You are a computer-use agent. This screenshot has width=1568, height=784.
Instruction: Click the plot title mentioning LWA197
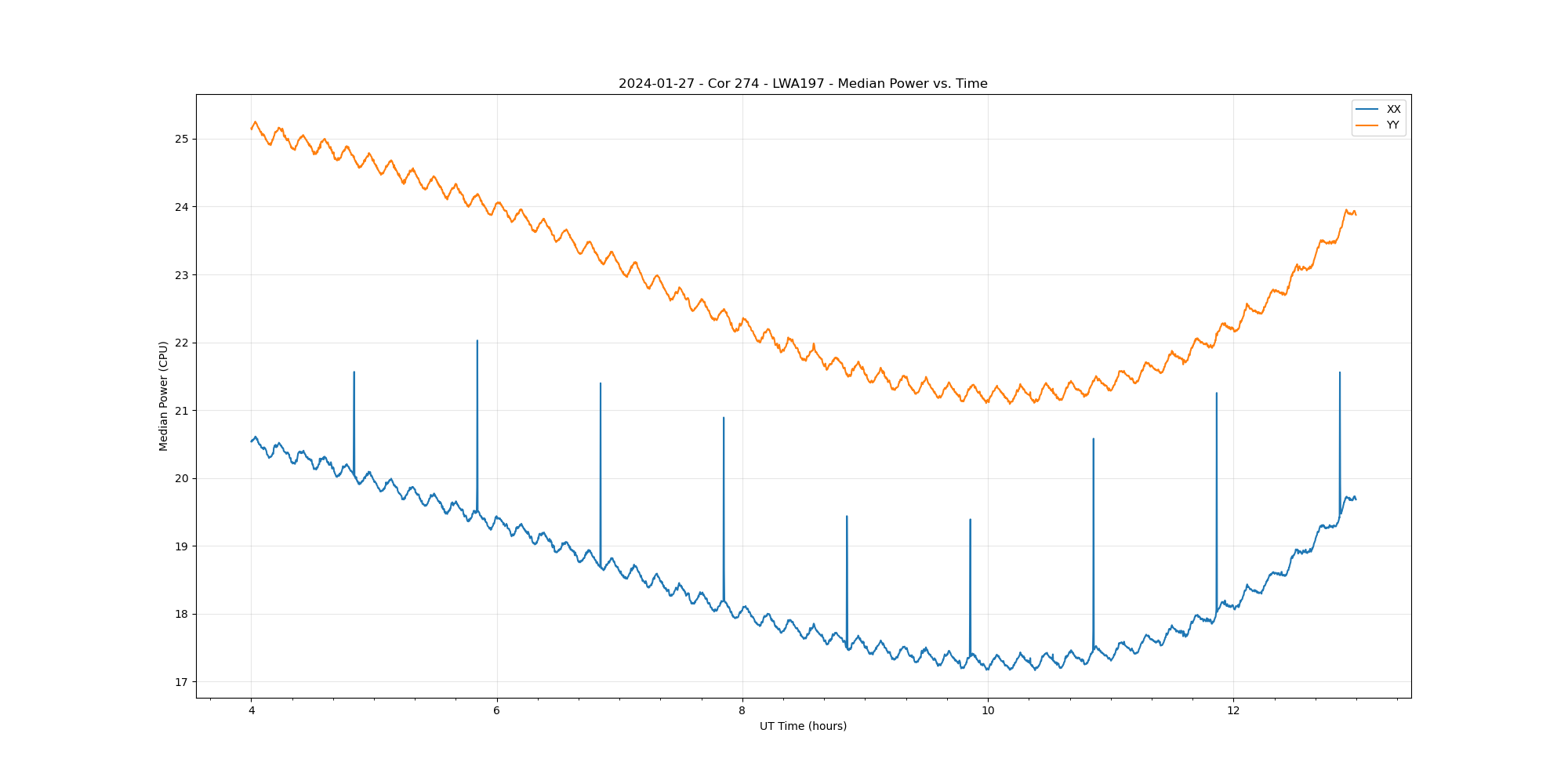tap(803, 84)
